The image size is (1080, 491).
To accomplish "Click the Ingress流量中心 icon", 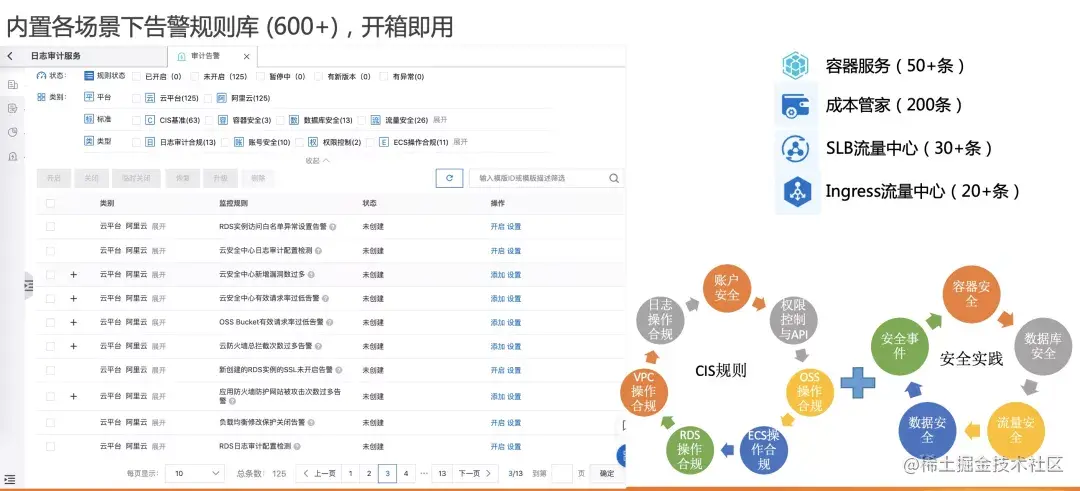I will click(x=797, y=191).
